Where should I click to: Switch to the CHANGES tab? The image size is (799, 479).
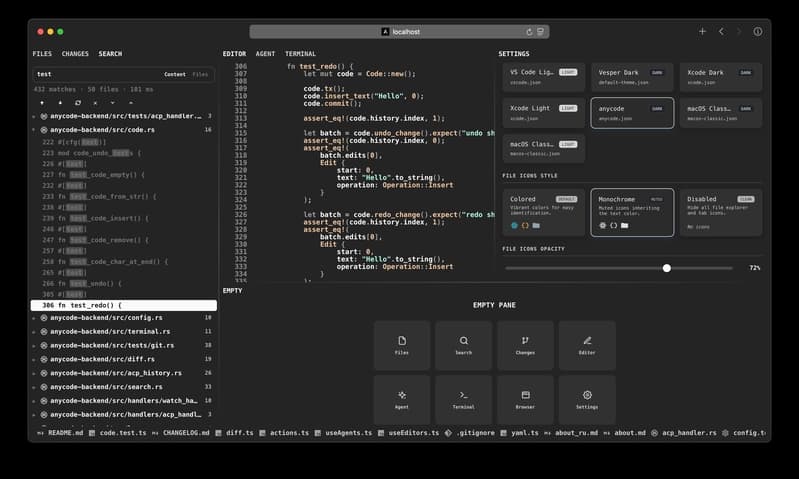coord(75,54)
